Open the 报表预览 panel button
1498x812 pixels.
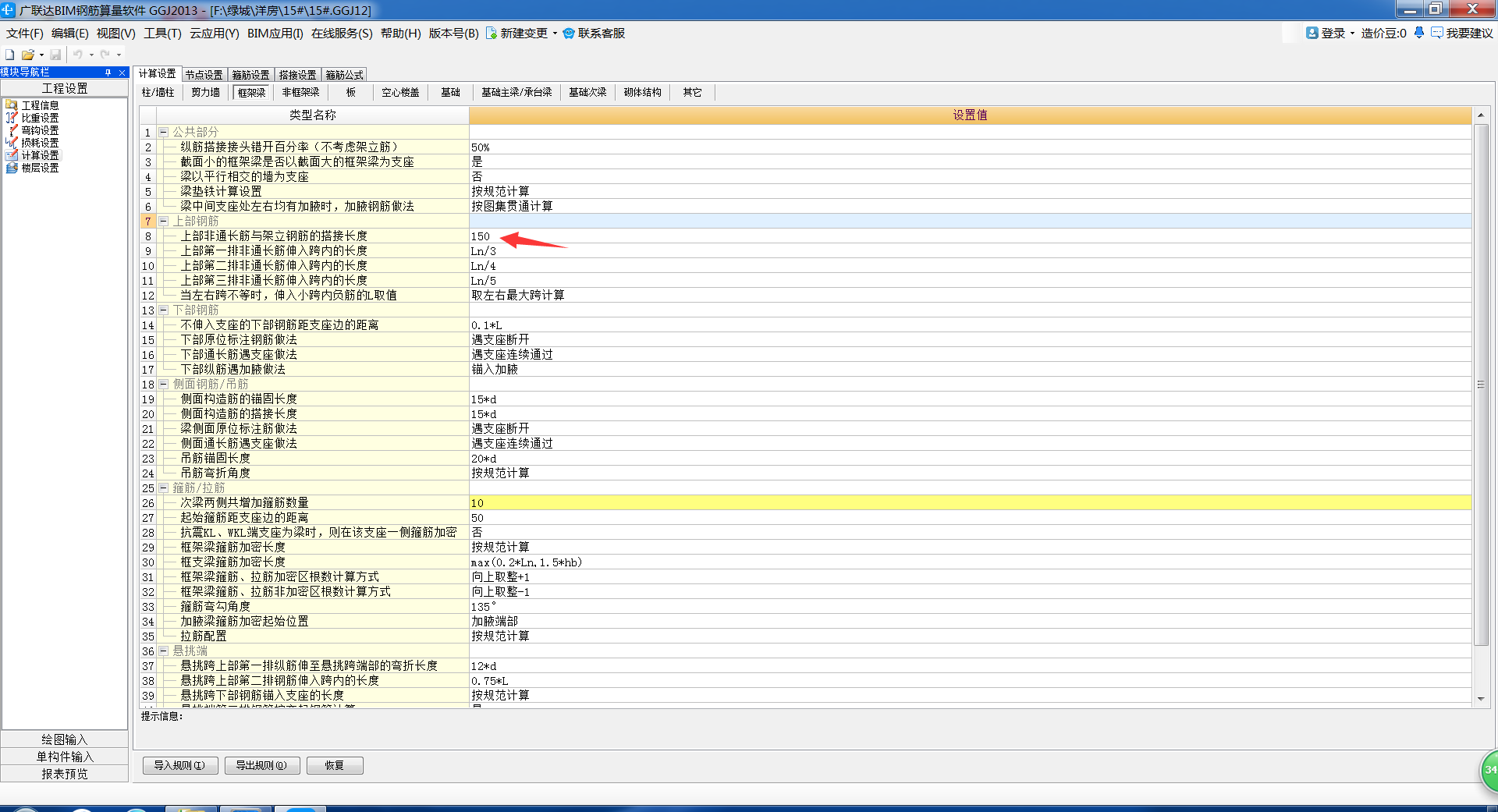[65, 774]
